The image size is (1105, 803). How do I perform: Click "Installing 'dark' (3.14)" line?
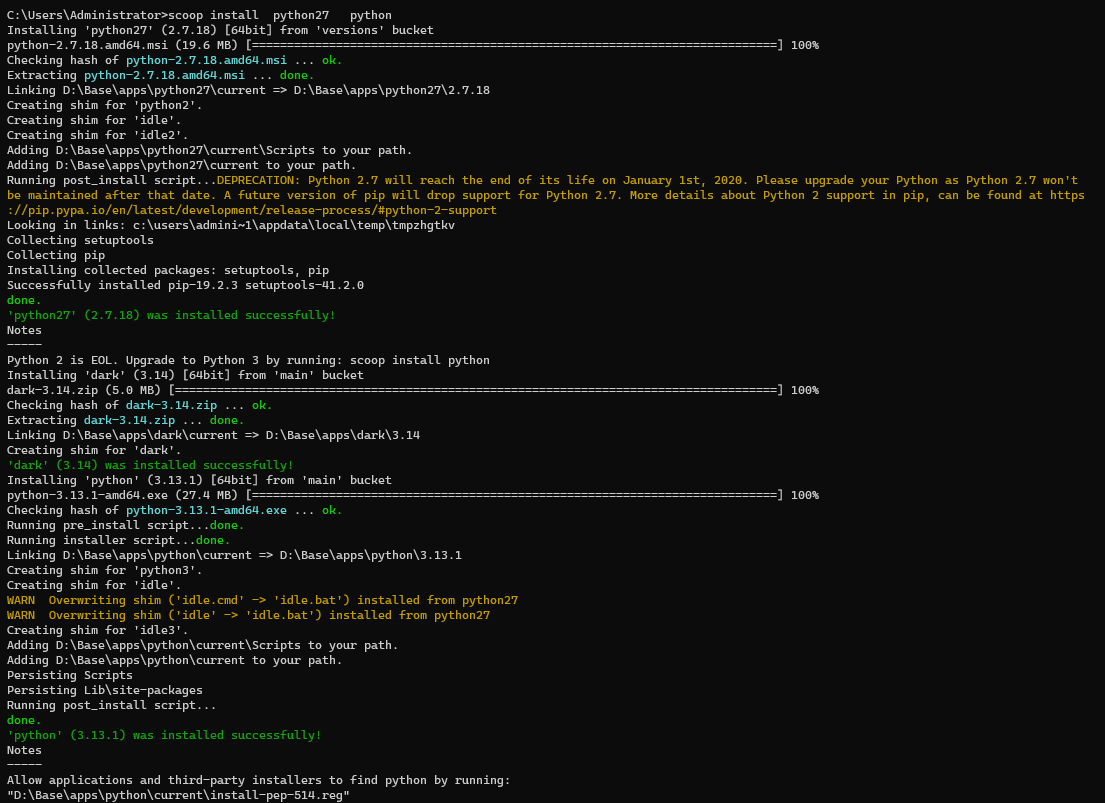pyautogui.click(x=185, y=376)
